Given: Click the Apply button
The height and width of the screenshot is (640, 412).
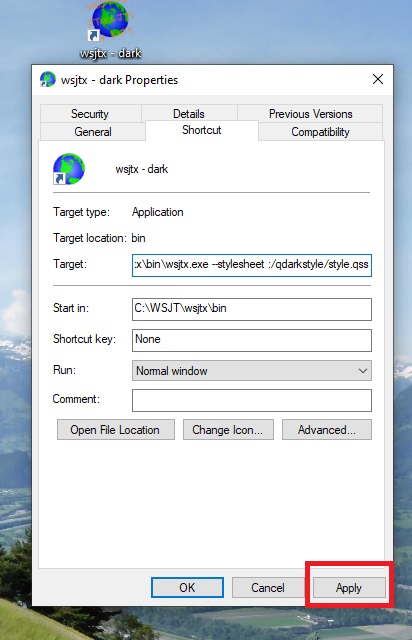Looking at the screenshot, I should pyautogui.click(x=349, y=587).
